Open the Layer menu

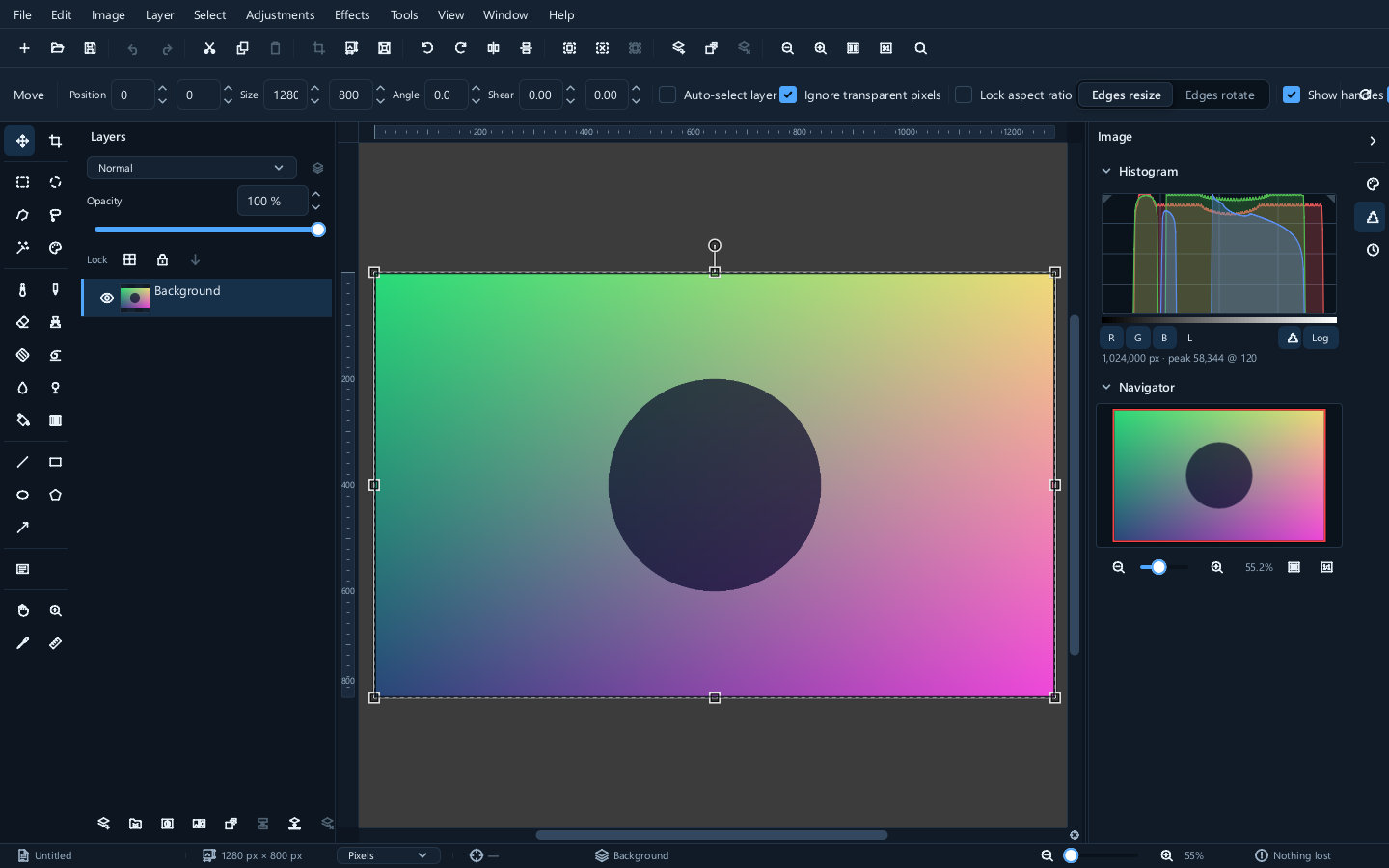coord(159,14)
